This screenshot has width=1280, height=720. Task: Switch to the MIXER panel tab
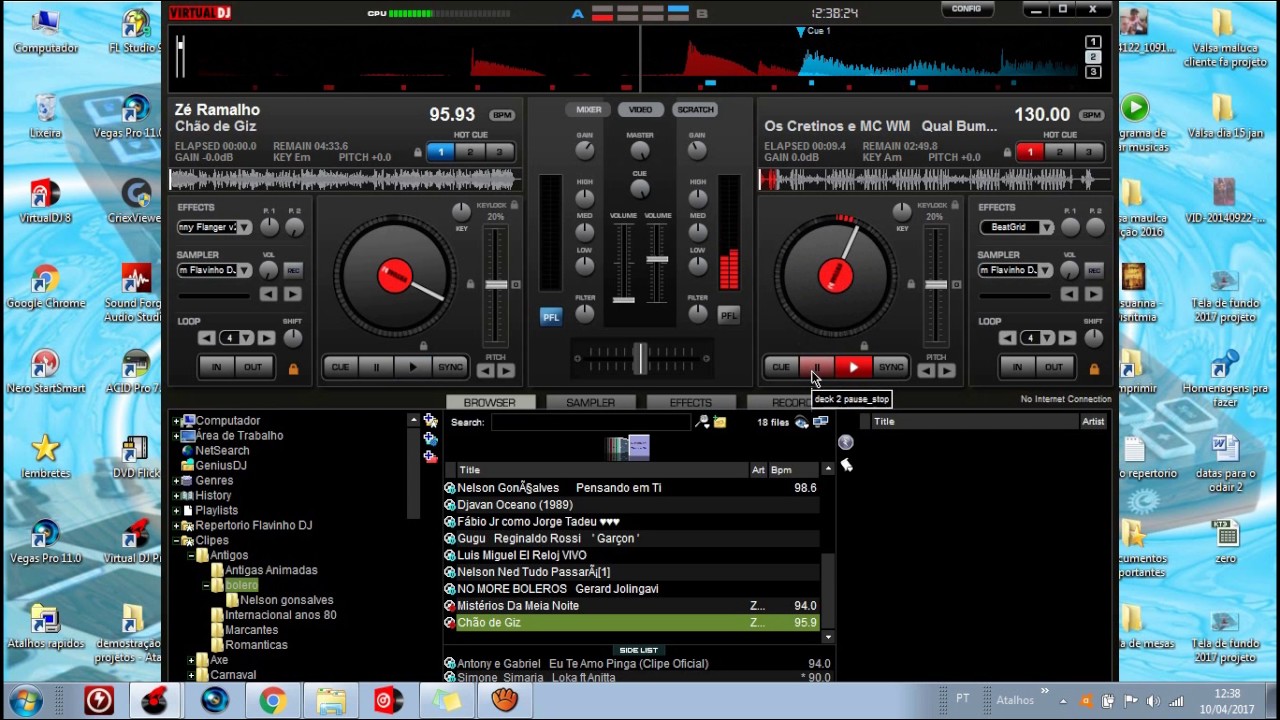[589, 110]
